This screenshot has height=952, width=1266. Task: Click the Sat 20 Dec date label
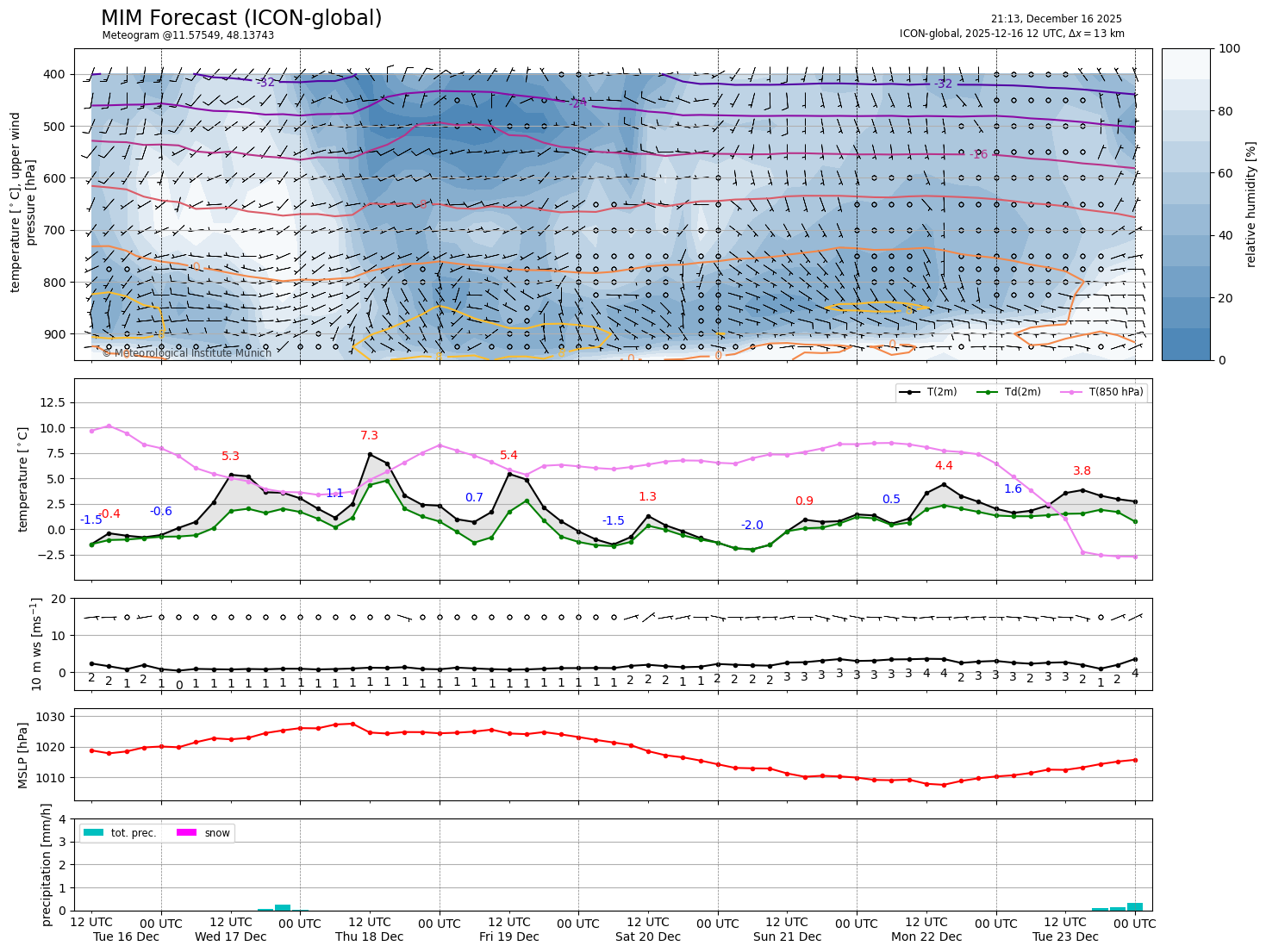[x=648, y=936]
